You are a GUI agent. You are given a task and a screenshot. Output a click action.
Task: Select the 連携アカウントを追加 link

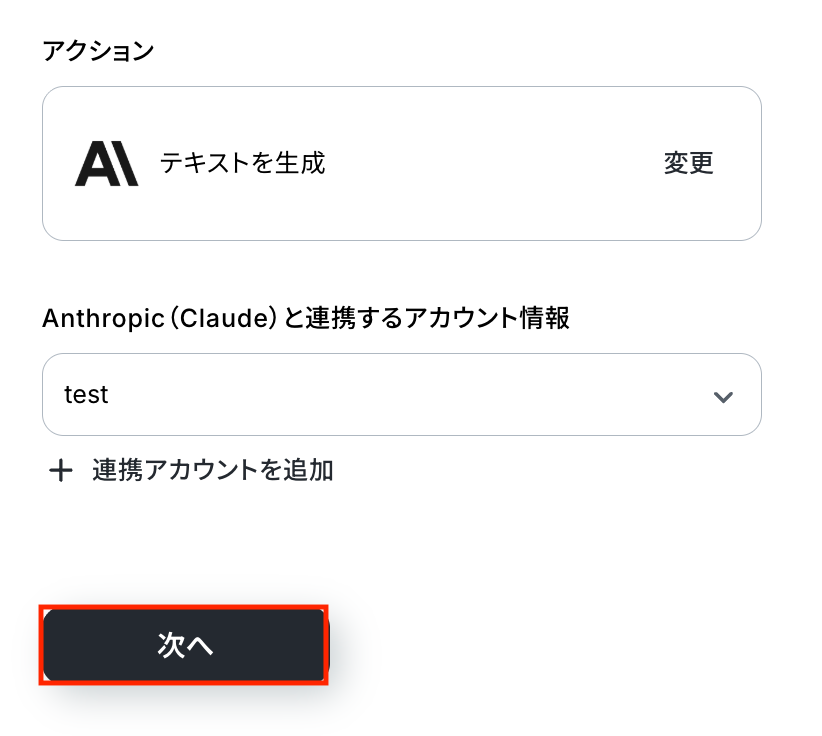(212, 470)
